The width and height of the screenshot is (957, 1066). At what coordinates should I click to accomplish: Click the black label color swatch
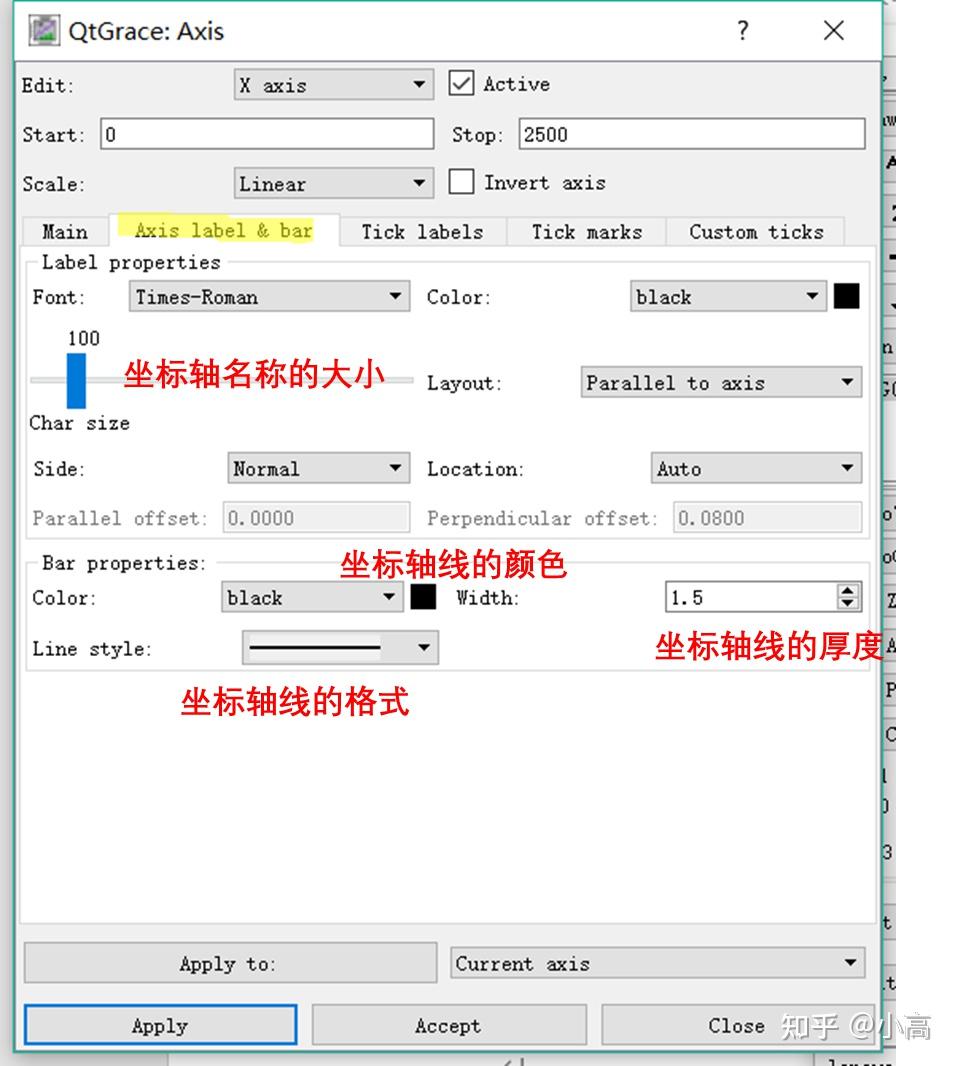847,295
